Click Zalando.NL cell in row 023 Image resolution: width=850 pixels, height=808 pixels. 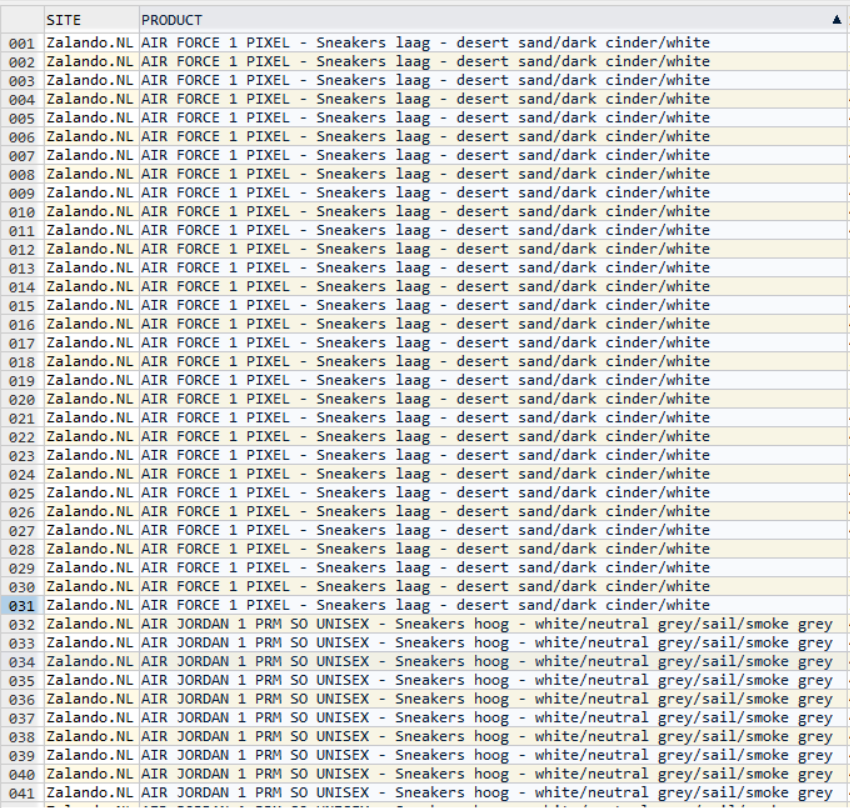coord(92,455)
